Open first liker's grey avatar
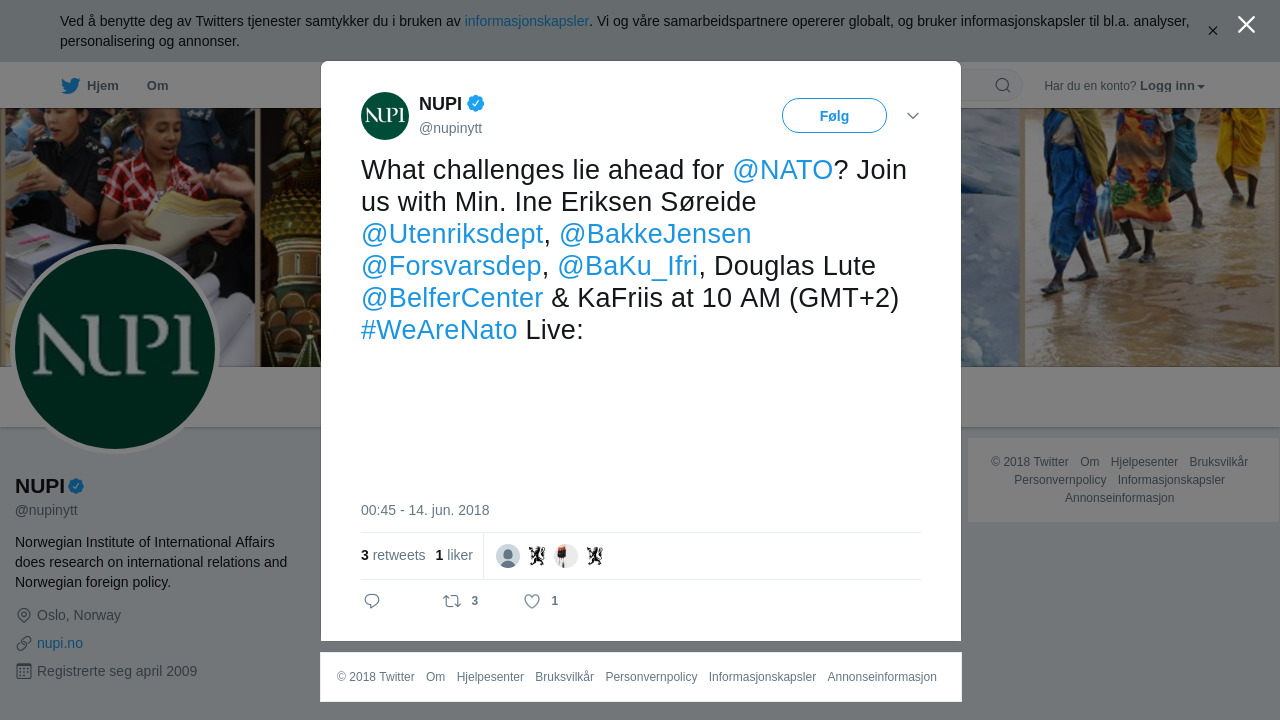1280x720 pixels. 508,556
